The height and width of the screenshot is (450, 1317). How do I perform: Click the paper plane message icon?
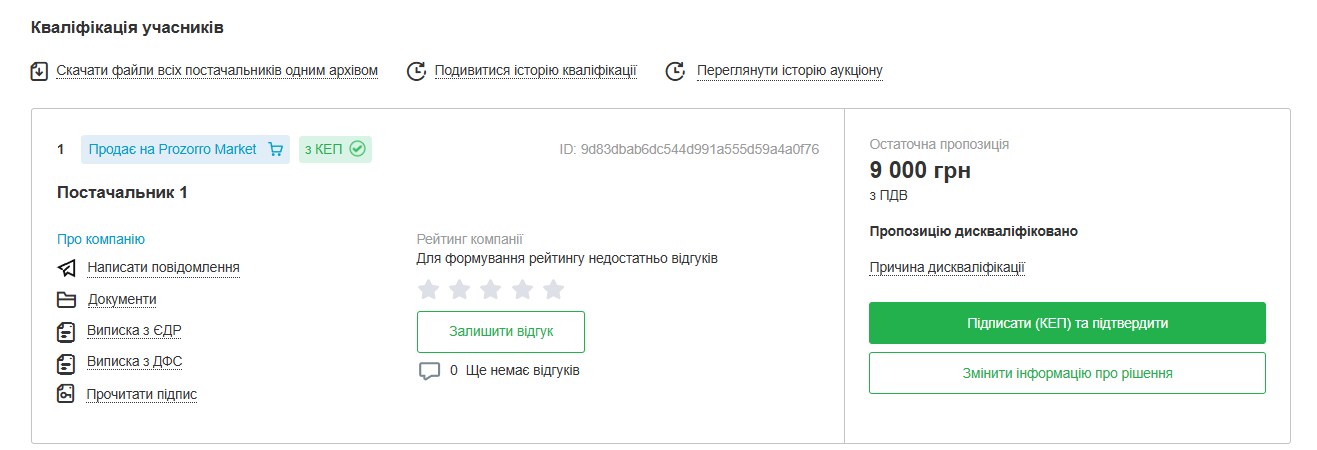pyautogui.click(x=67, y=268)
